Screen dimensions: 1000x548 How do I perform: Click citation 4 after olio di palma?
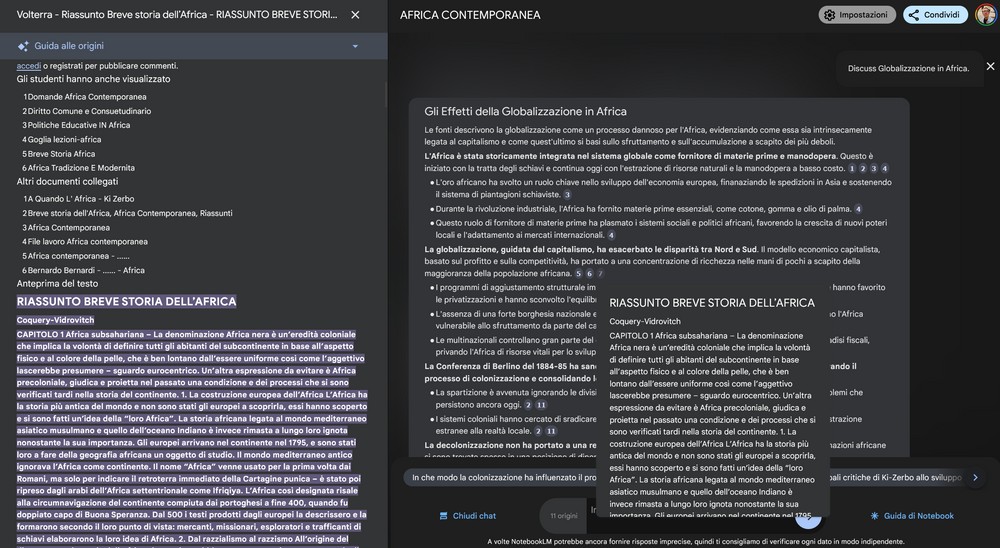point(858,208)
